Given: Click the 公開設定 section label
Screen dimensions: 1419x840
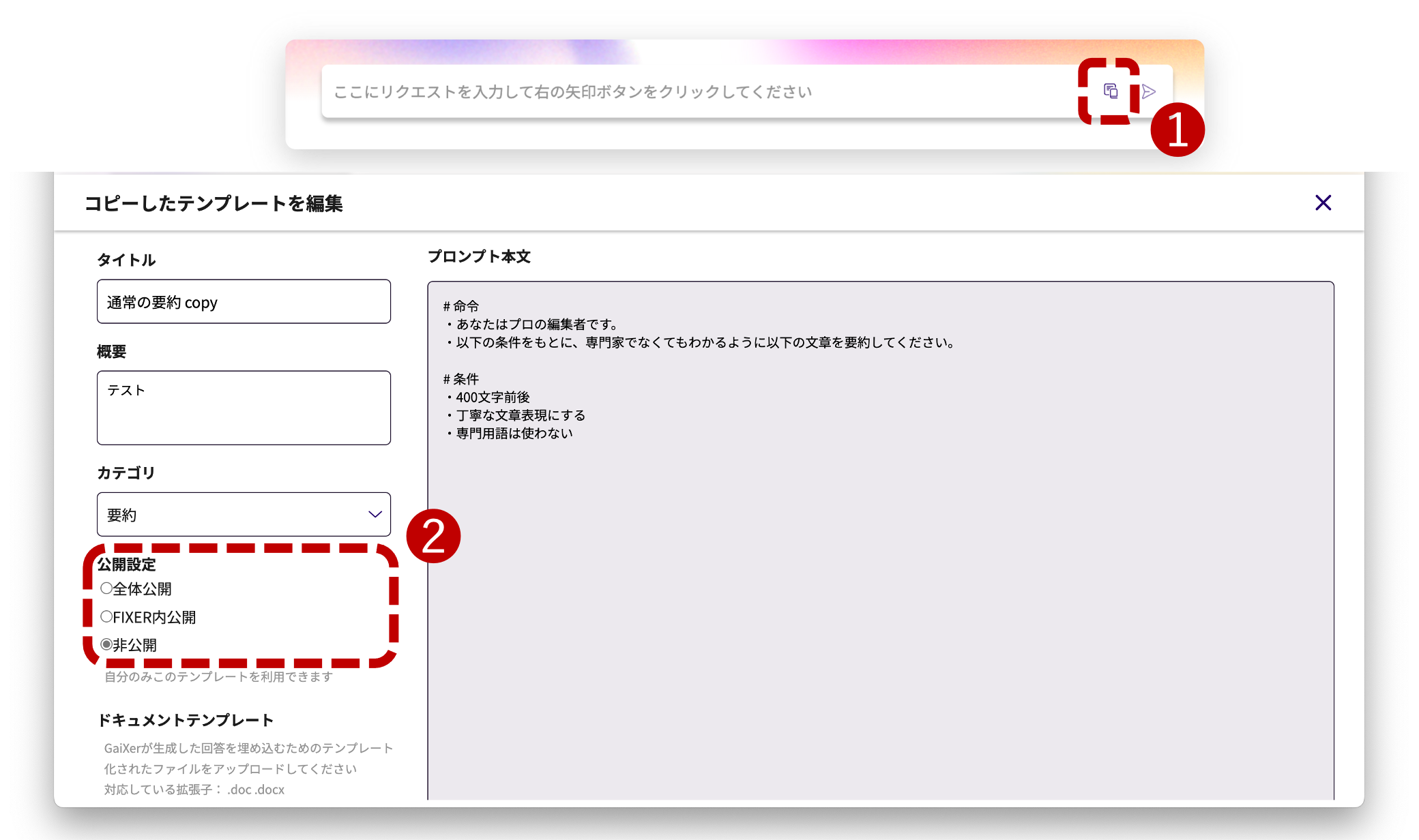Looking at the screenshot, I should click(127, 565).
